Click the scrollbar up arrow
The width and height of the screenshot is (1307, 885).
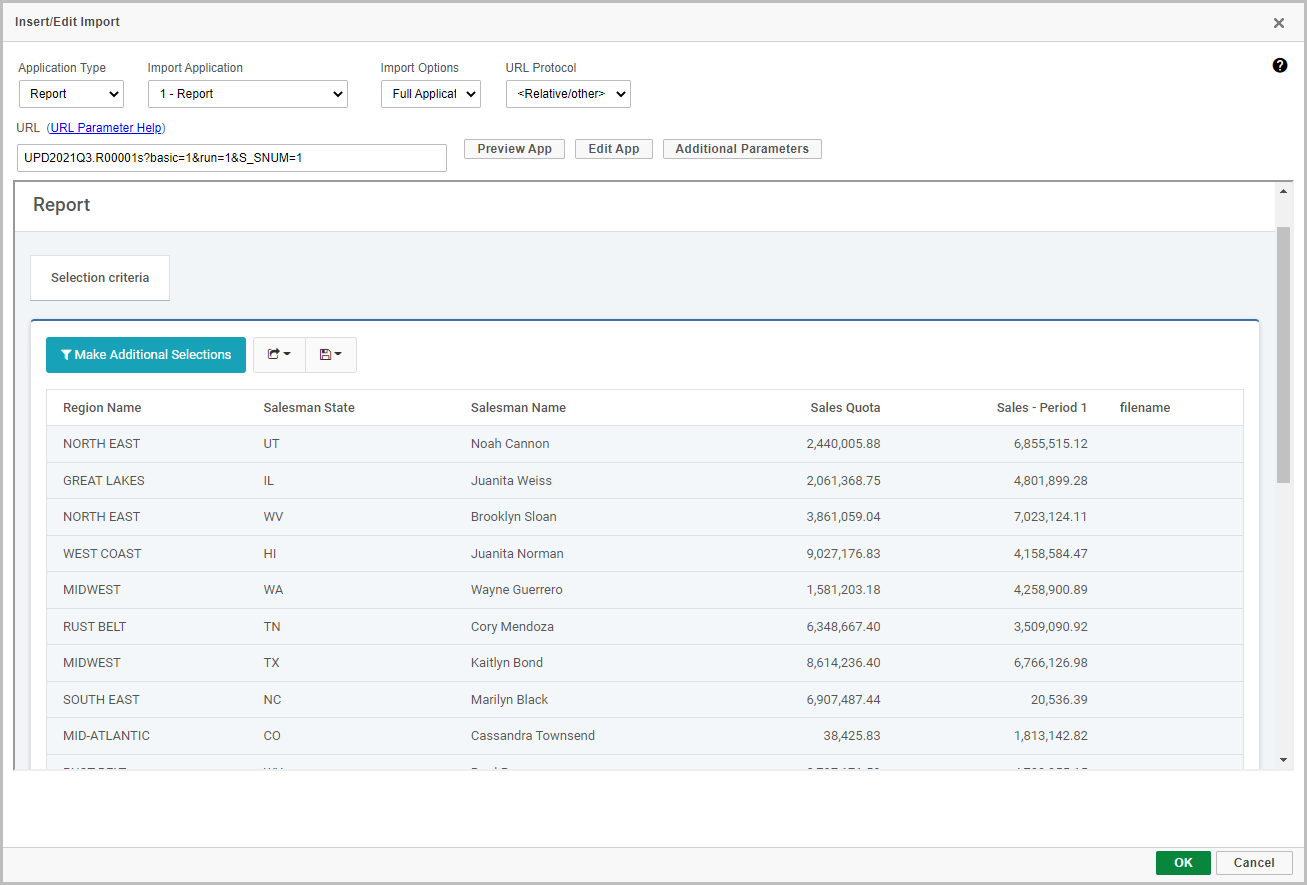coord(1284,191)
